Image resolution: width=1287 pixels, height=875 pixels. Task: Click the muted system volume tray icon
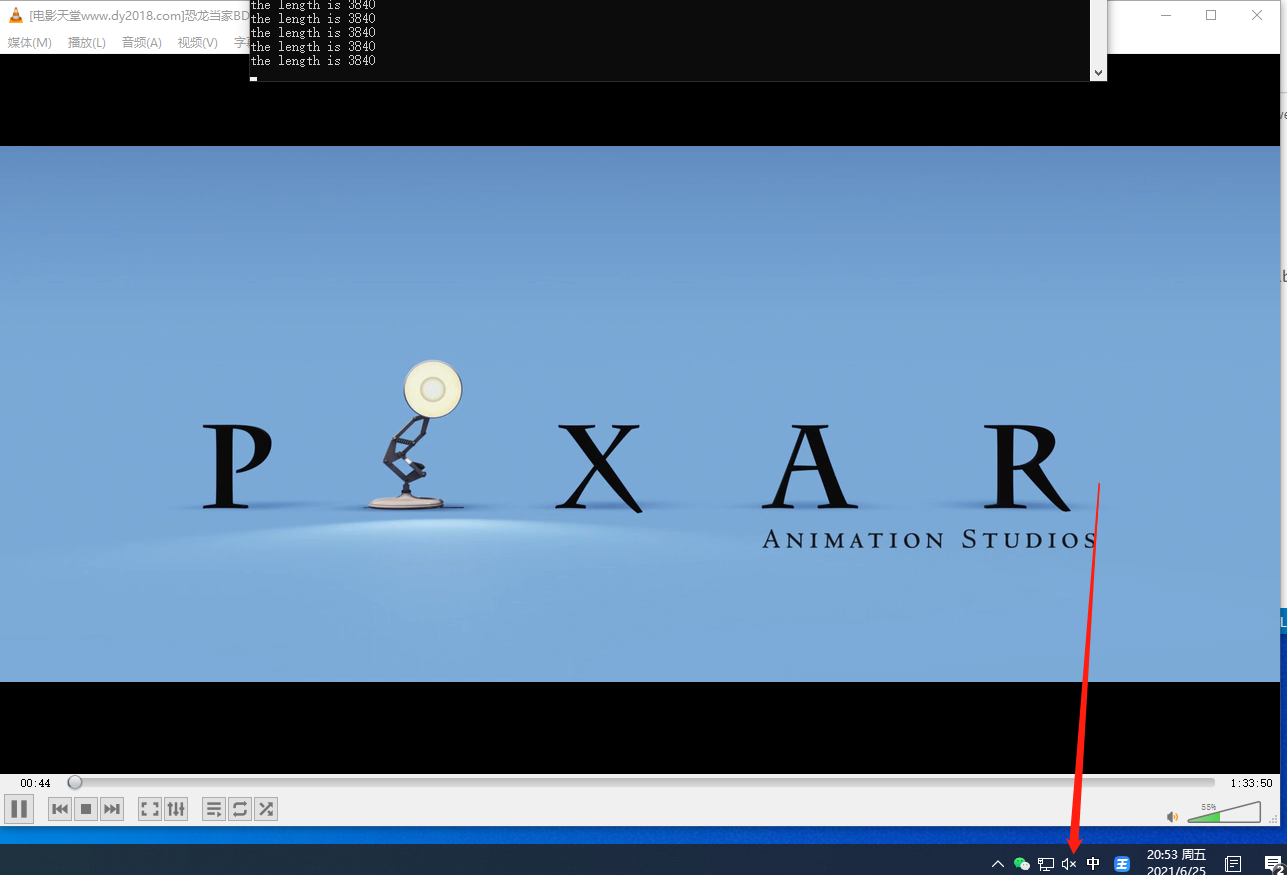coord(1069,864)
